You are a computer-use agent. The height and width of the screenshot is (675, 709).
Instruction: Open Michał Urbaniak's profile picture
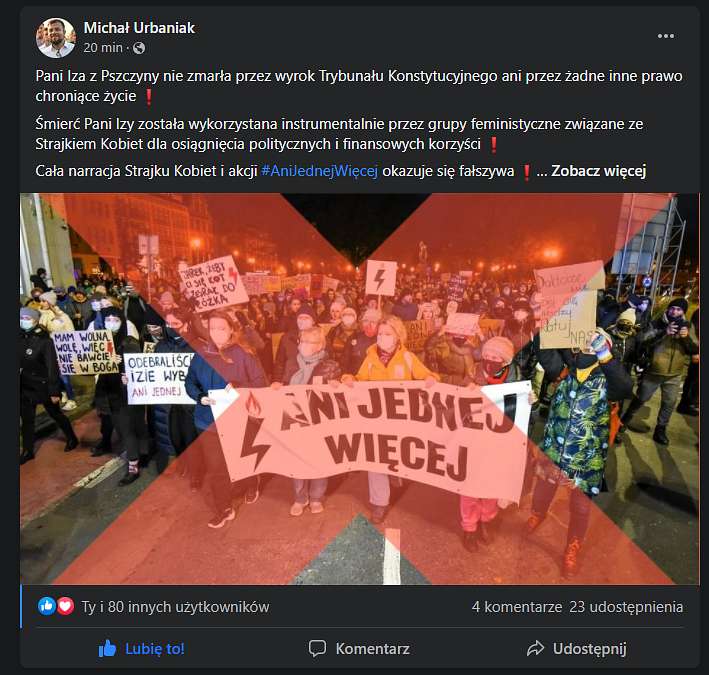point(56,38)
